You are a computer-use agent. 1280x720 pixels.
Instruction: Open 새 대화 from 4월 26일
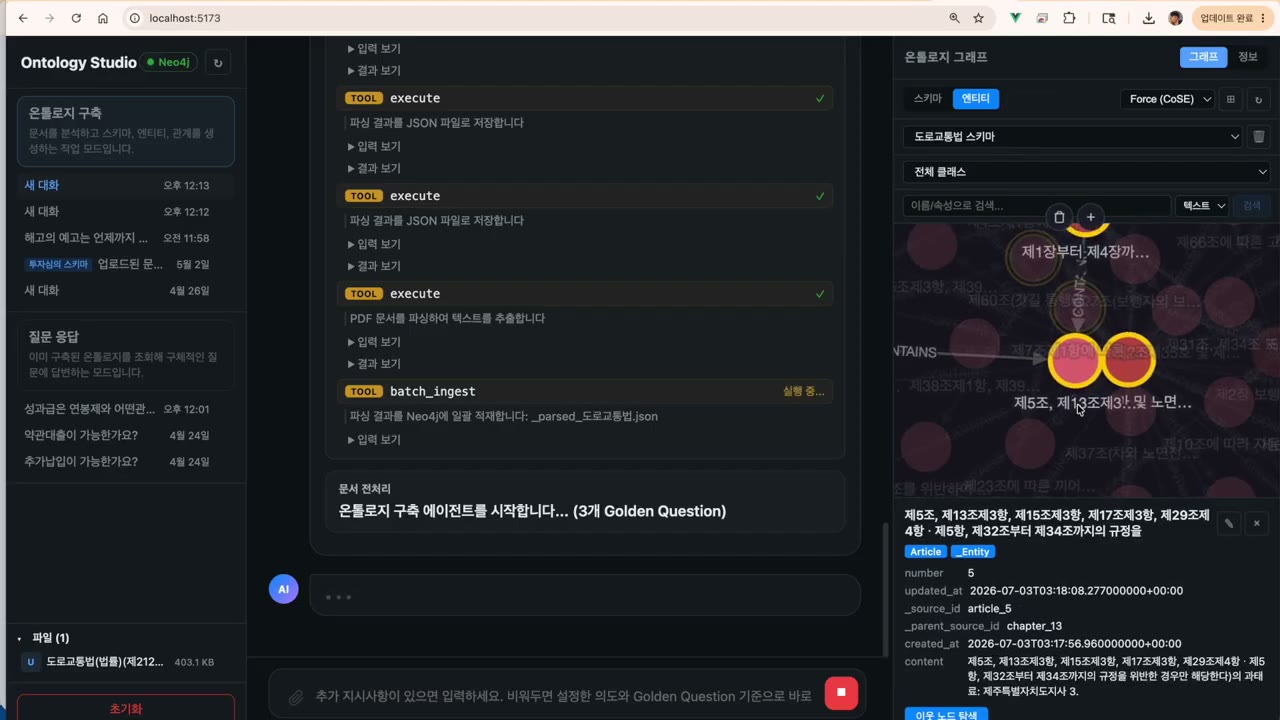point(126,290)
